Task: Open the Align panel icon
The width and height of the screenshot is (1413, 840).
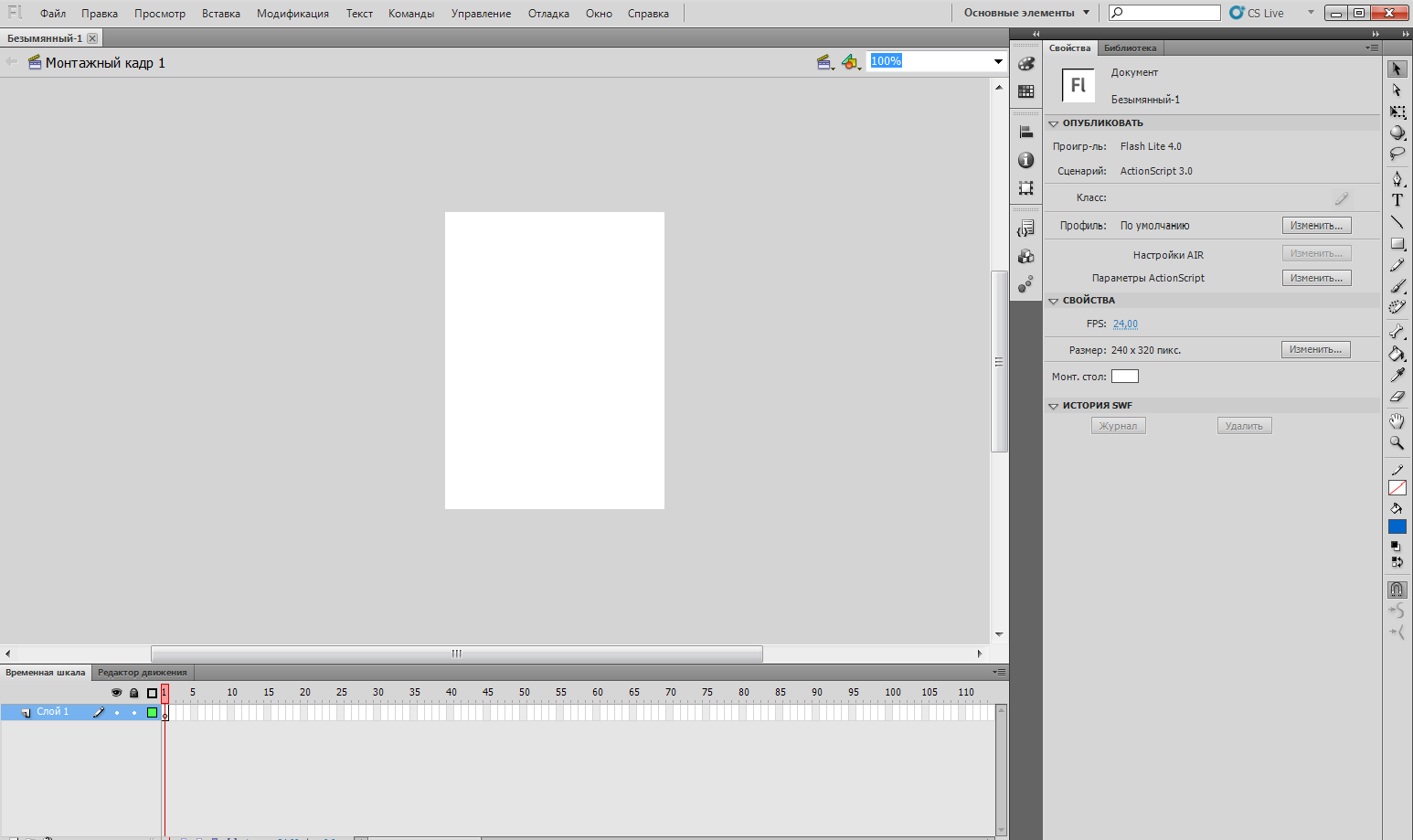Action: click(1026, 132)
